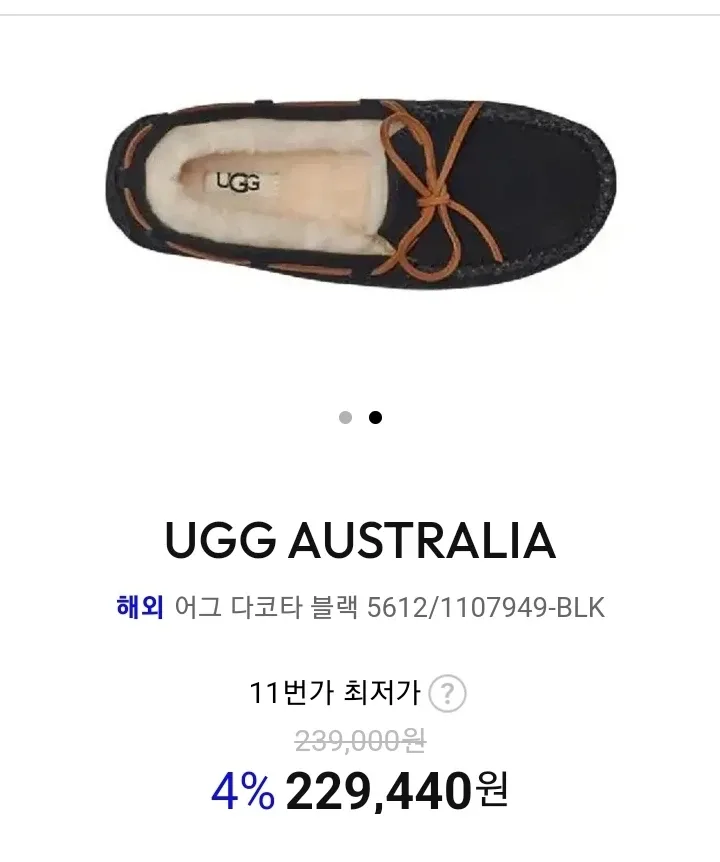Viewport: 720px width, 862px height.
Task: Tap the 229,440원 sale price
Action: 396,792
